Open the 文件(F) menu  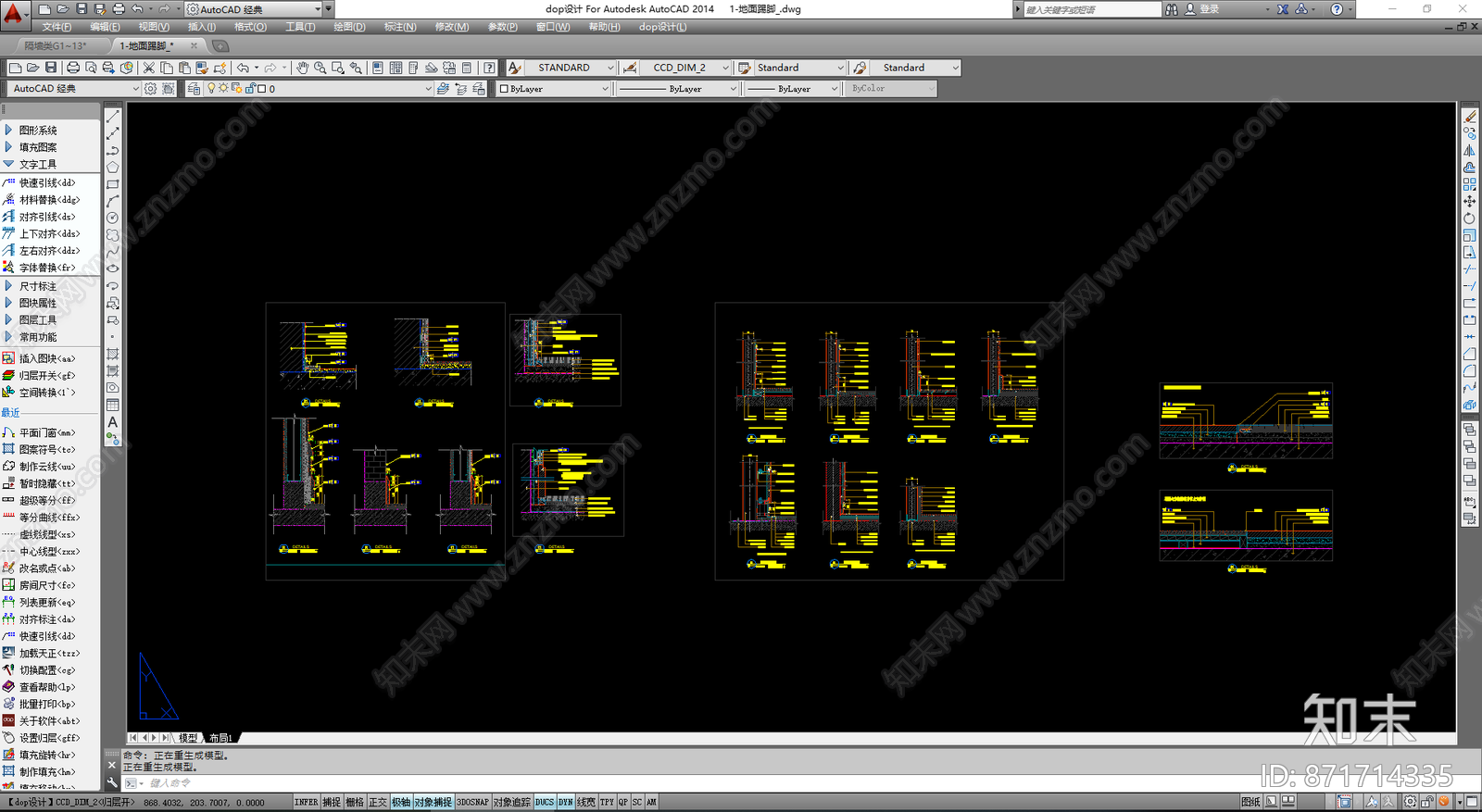coord(56,27)
